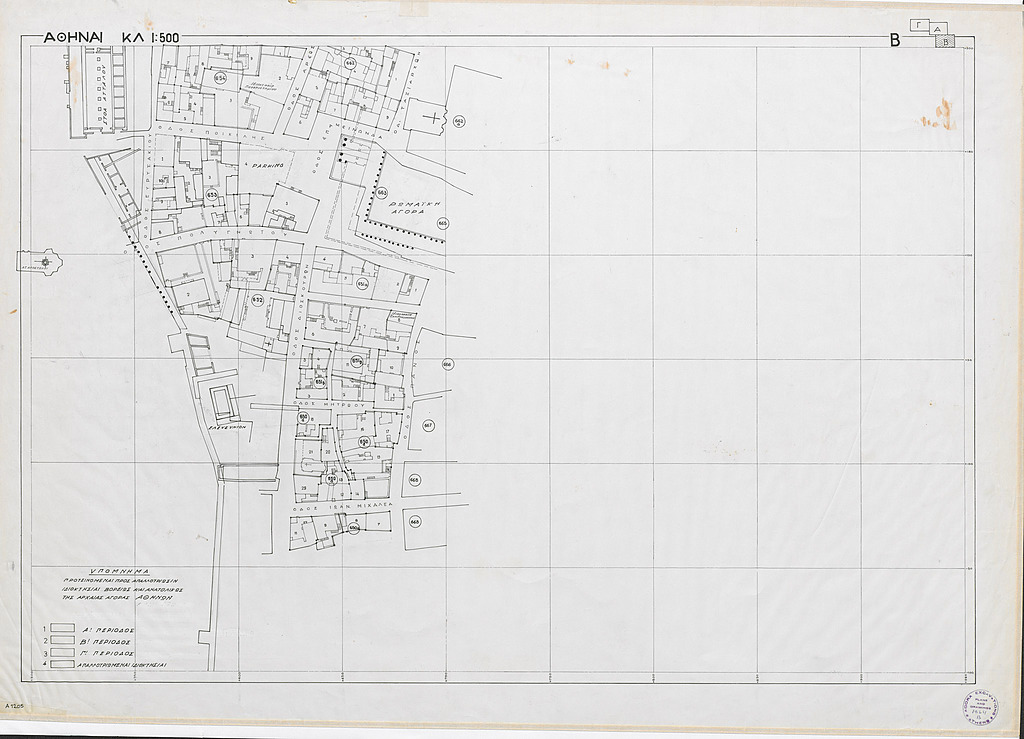Click legend box number 3 for Γ' Περίοδος

point(63,652)
